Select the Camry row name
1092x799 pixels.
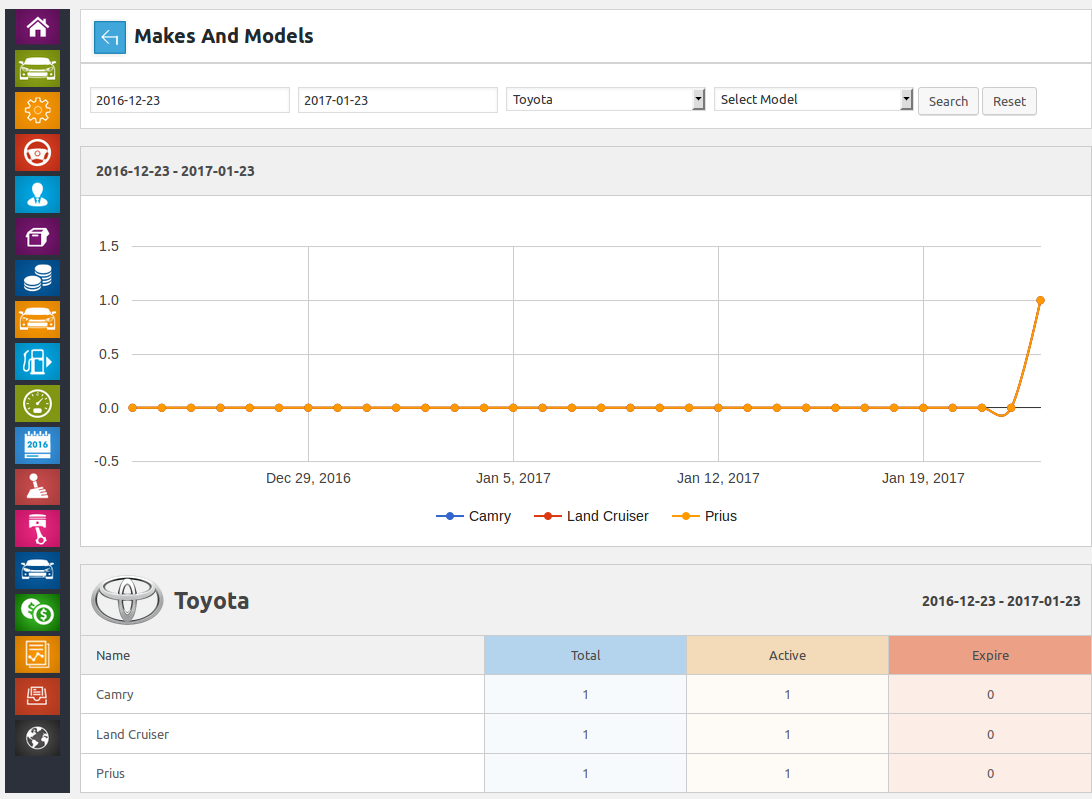tap(115, 695)
